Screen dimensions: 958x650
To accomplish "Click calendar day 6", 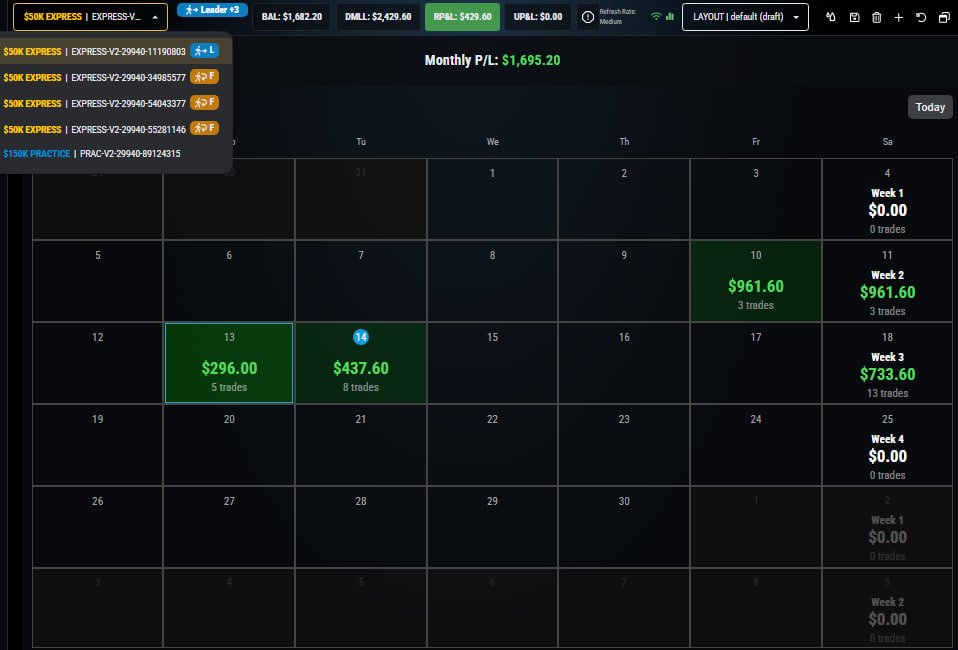I will (x=229, y=281).
